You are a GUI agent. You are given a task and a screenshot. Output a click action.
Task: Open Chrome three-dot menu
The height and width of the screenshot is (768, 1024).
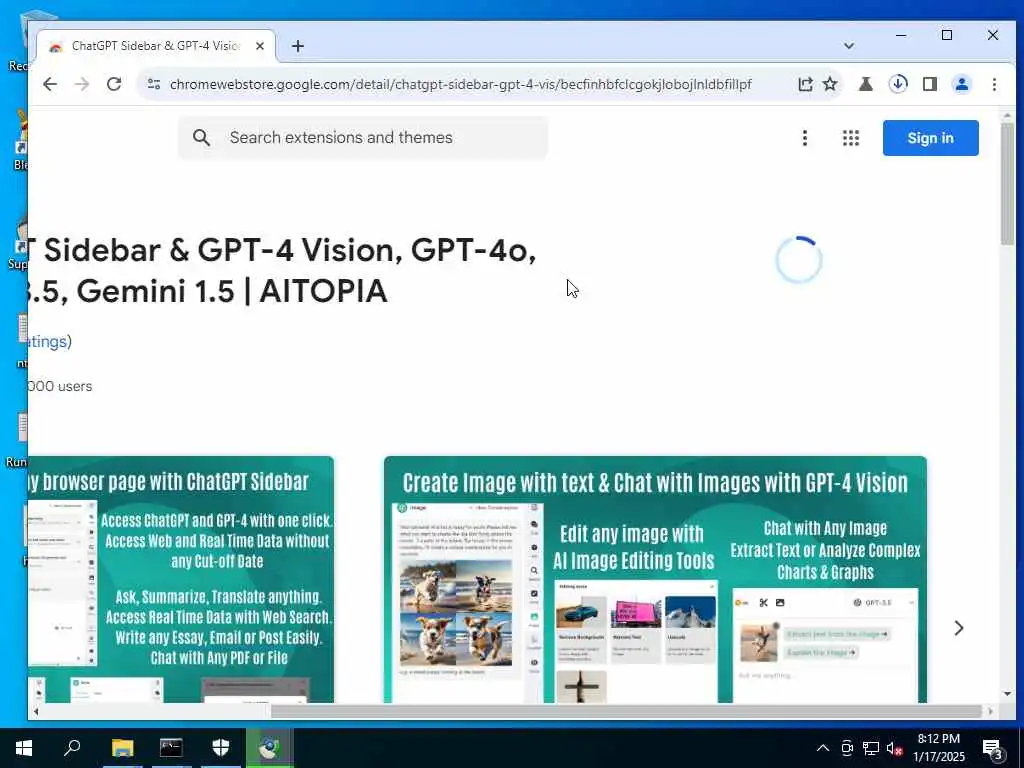point(994,84)
